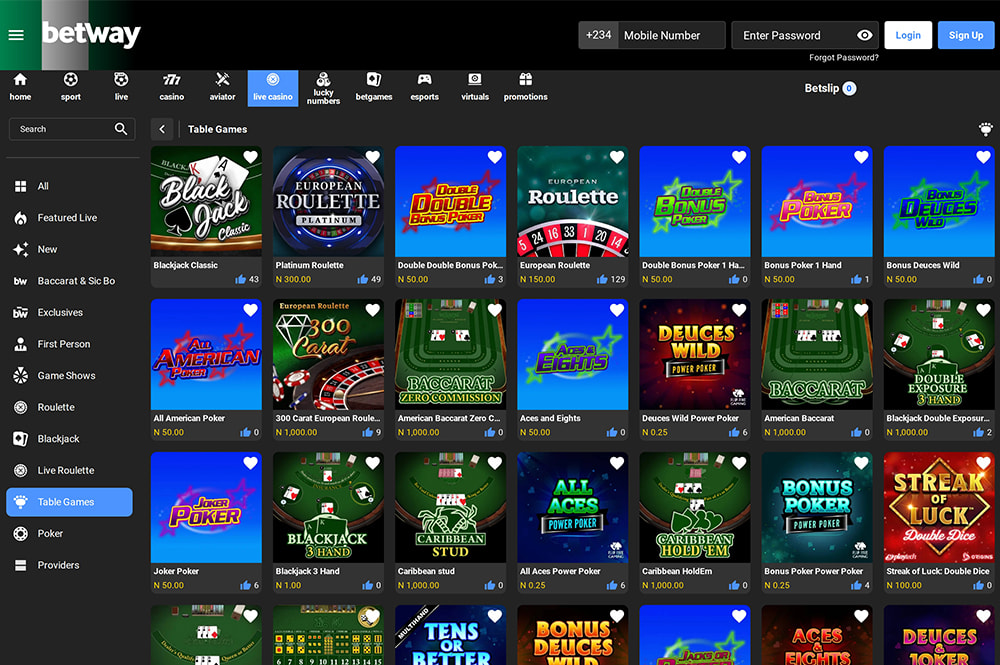The width and height of the screenshot is (1000, 665).
Task: Favorite Blackjack Classic heart
Action: (x=250, y=157)
